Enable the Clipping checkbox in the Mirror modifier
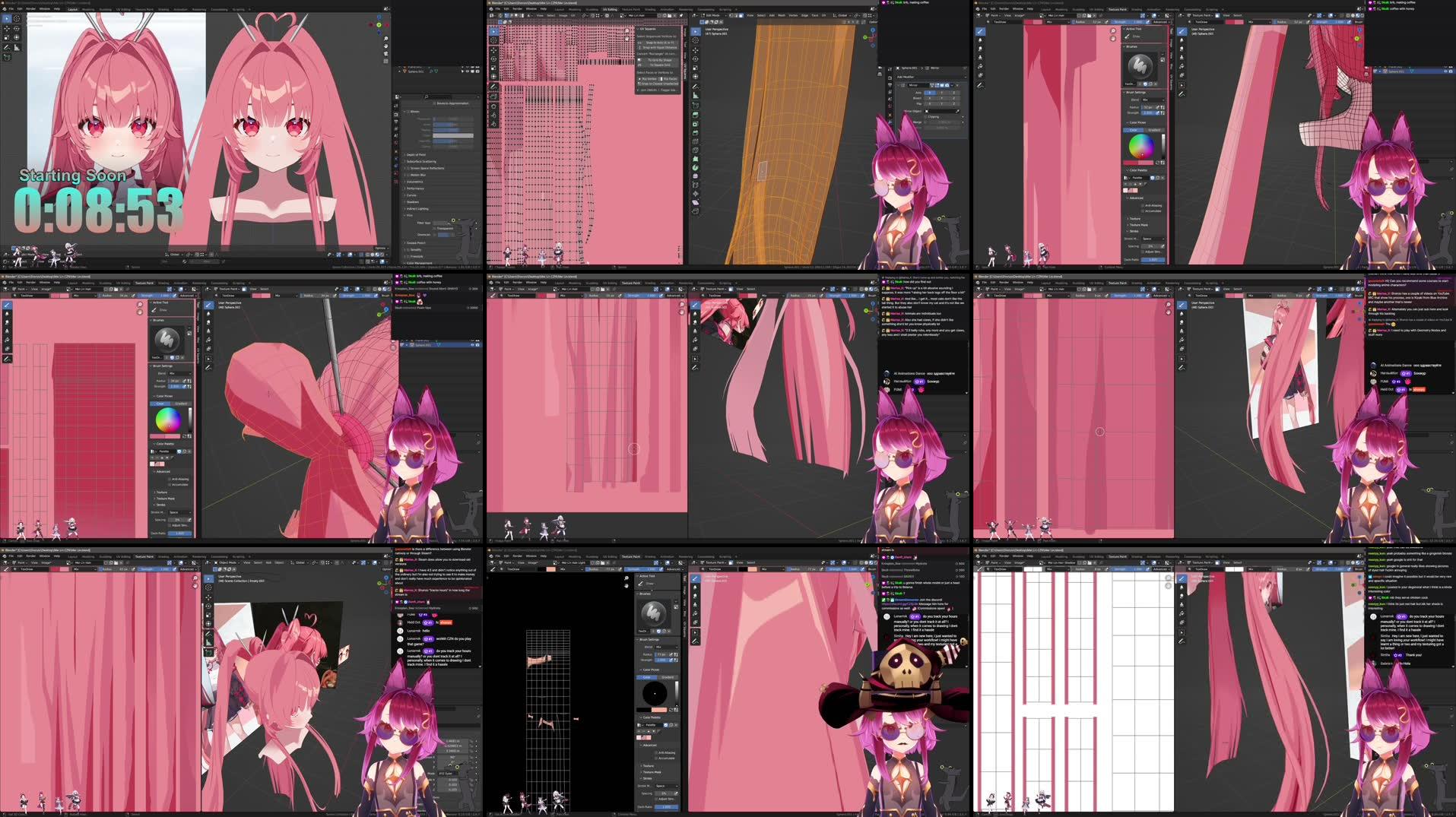 pos(926,117)
